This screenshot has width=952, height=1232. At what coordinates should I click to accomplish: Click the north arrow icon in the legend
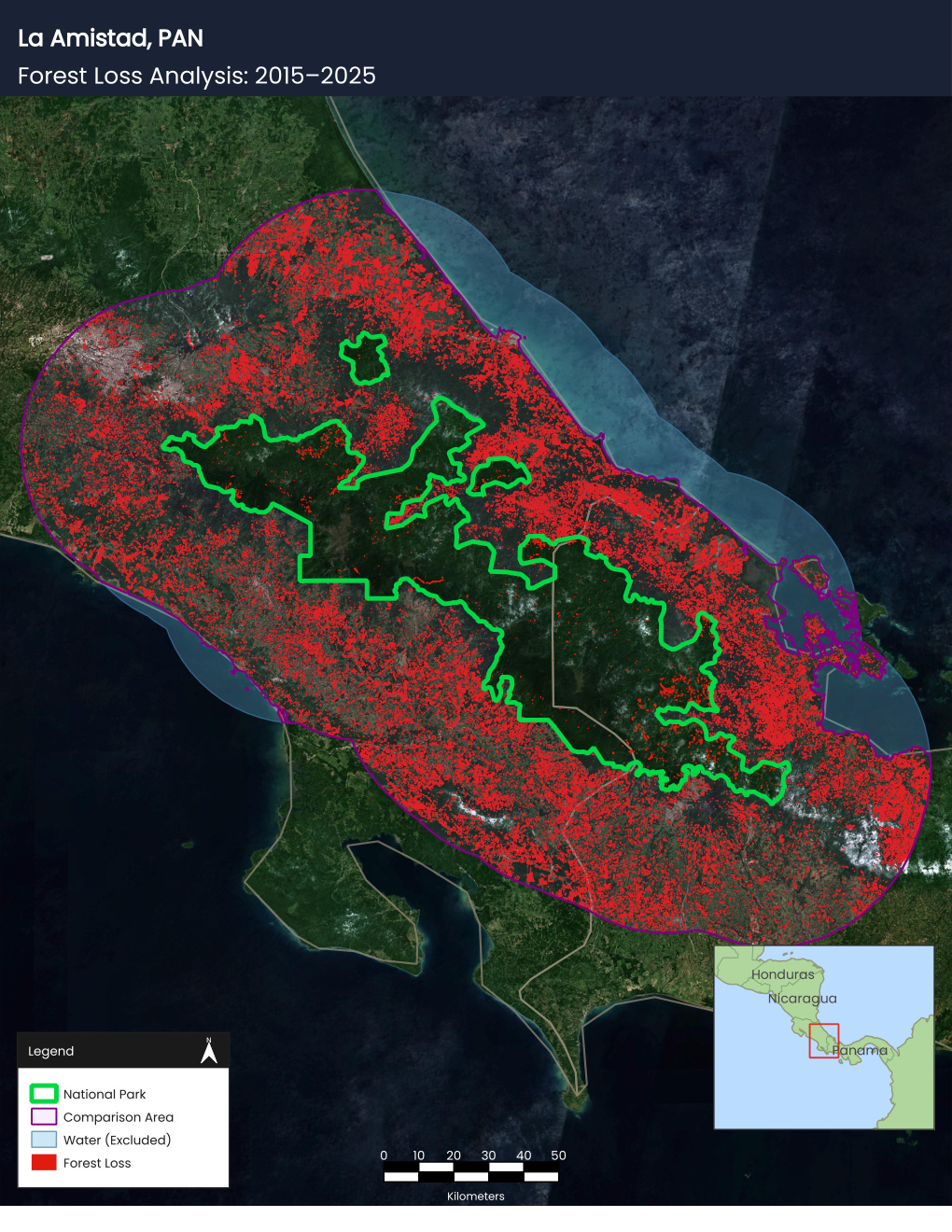pyautogui.click(x=209, y=1051)
